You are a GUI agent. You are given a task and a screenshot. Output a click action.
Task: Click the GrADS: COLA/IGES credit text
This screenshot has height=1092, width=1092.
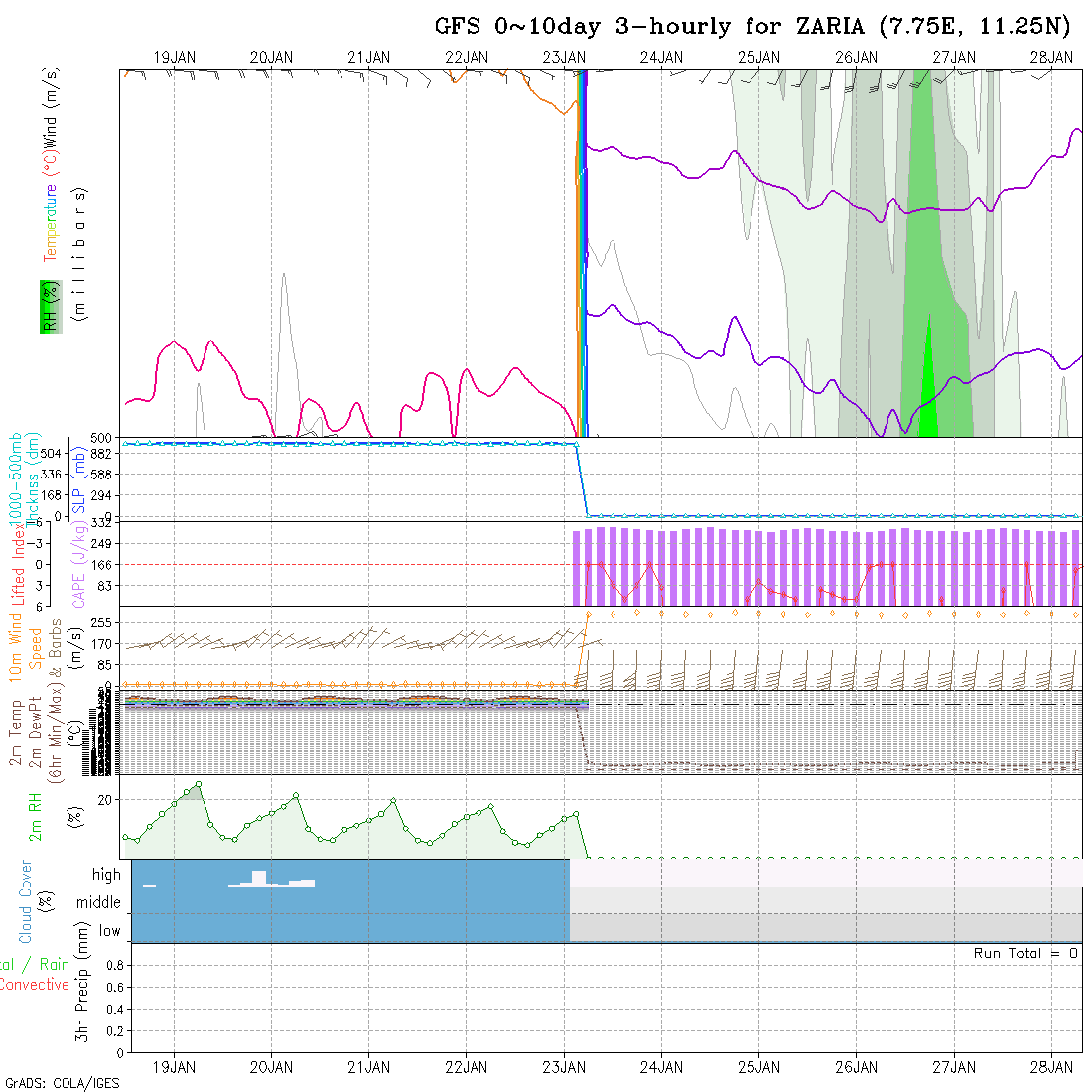point(62,1083)
